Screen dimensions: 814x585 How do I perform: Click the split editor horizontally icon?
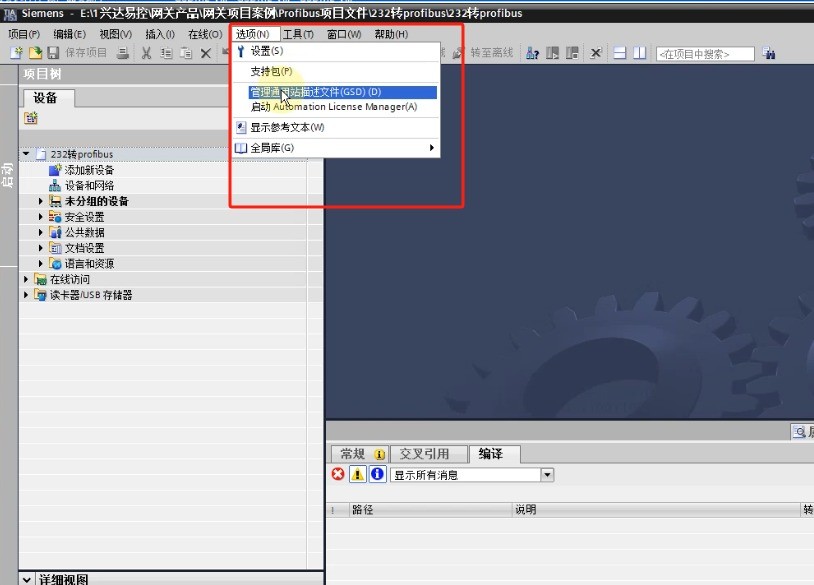pyautogui.click(x=620, y=52)
